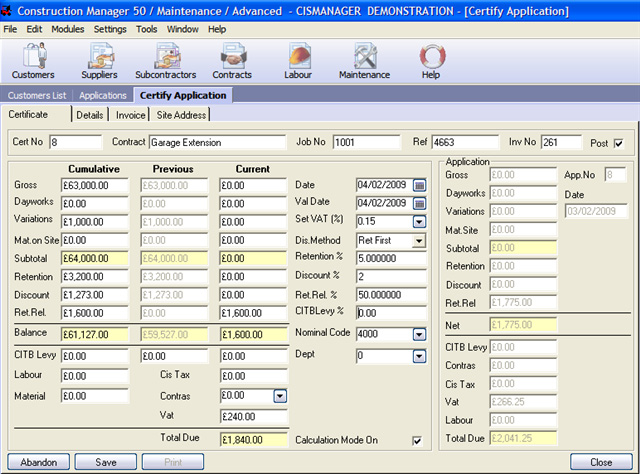Open the Settings menu
Image resolution: width=640 pixels, height=474 pixels.
[110, 29]
